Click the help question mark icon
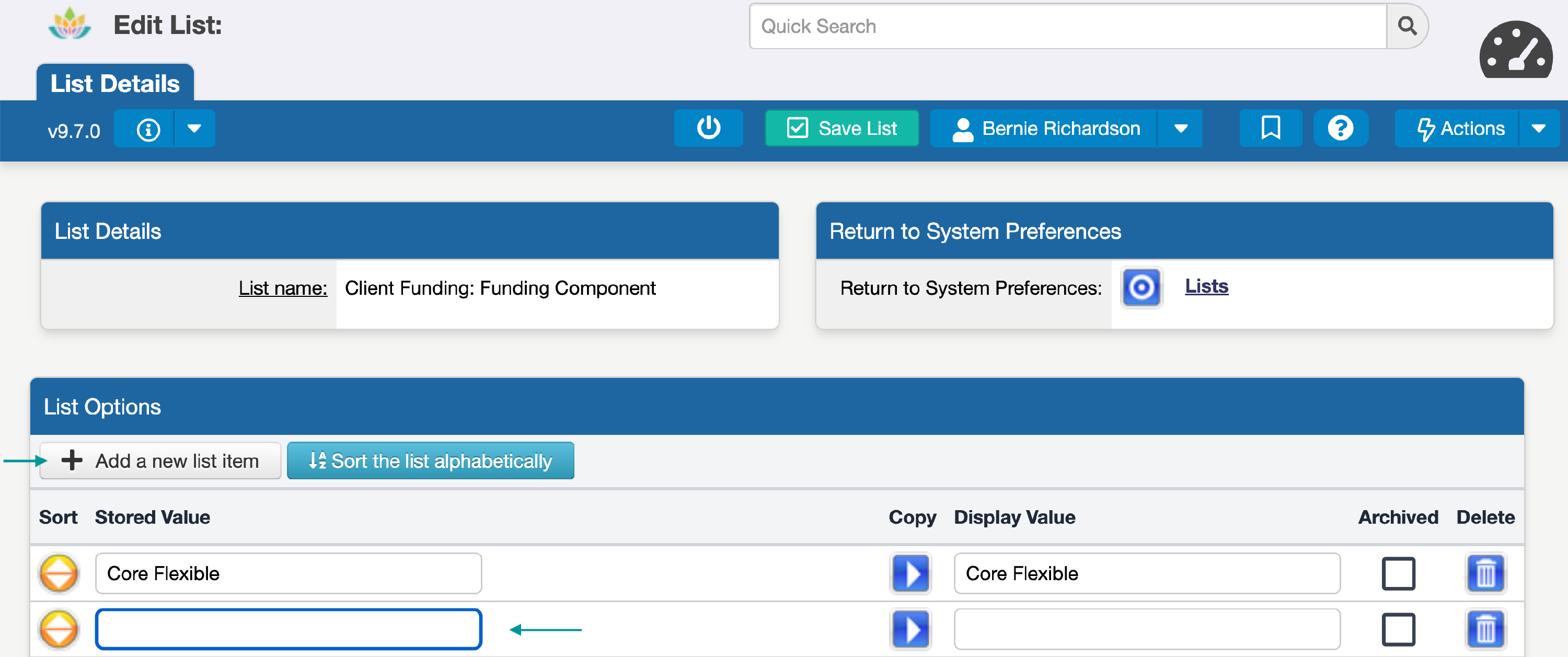 pyautogui.click(x=1340, y=129)
